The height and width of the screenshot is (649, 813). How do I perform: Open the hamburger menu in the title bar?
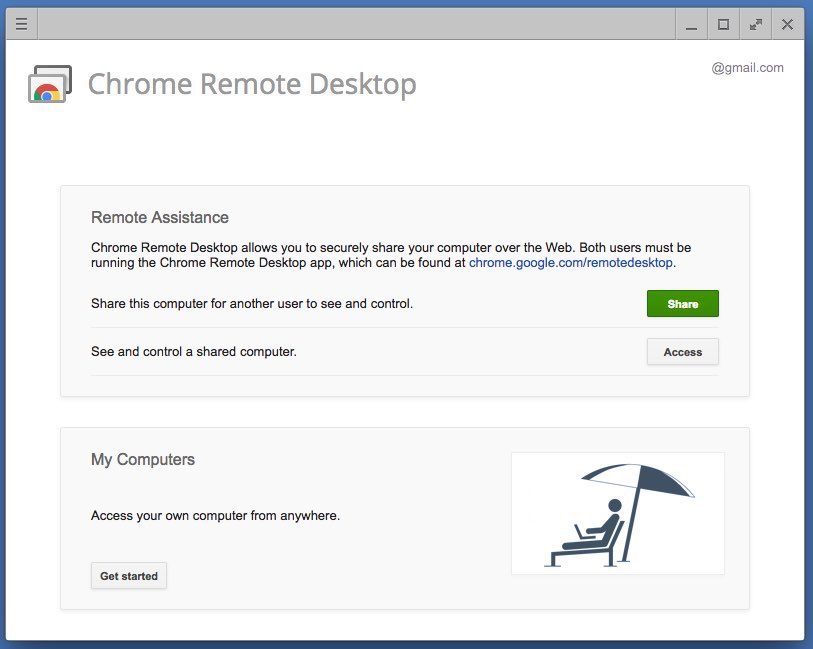[21, 24]
